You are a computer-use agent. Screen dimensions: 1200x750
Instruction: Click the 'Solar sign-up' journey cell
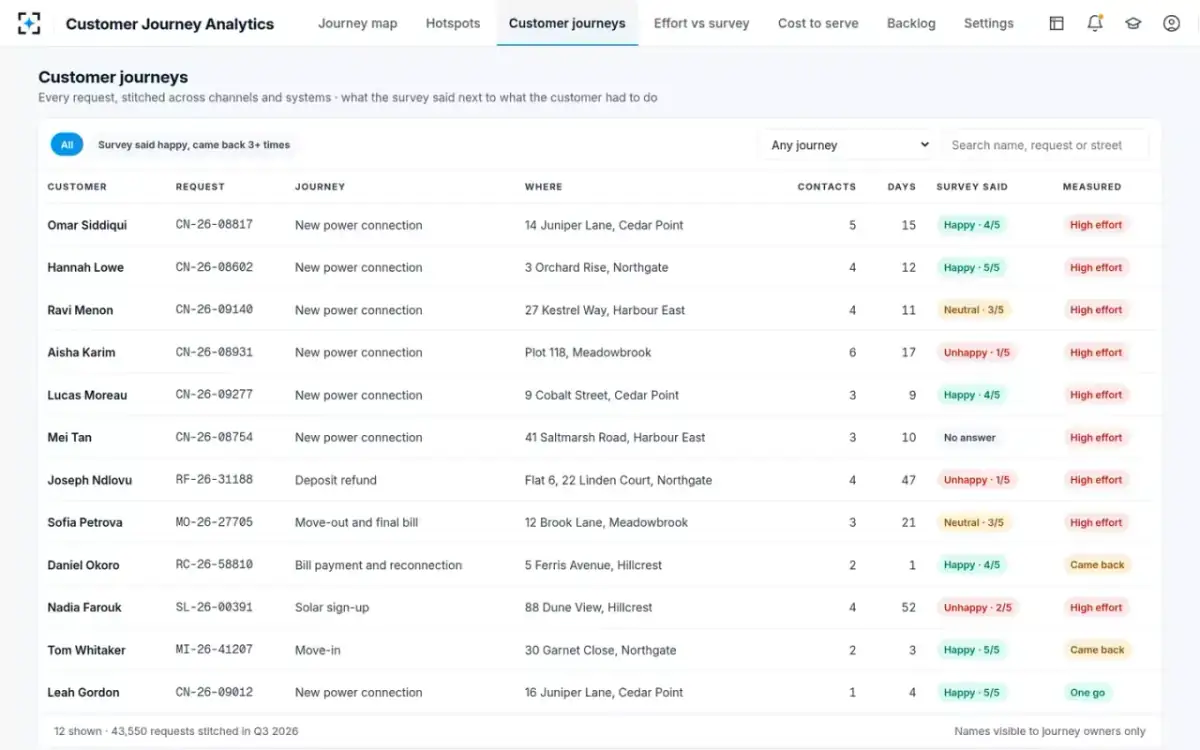tap(332, 607)
